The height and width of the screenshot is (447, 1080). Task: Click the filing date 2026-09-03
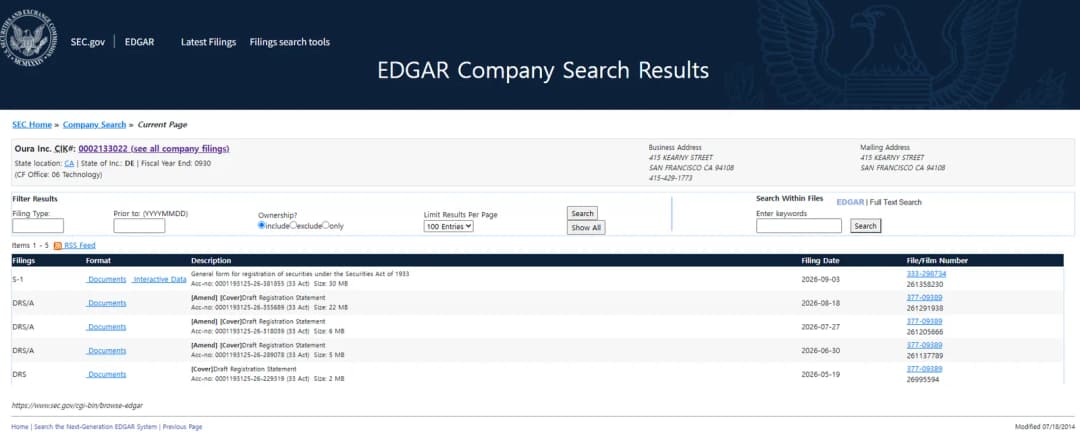point(820,280)
